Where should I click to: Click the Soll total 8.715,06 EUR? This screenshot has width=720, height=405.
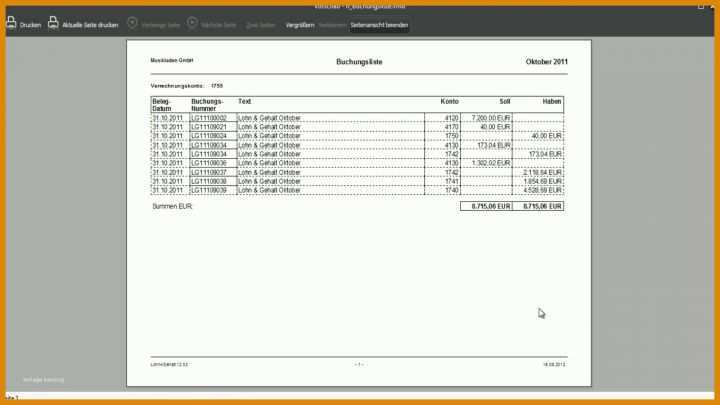pos(491,207)
